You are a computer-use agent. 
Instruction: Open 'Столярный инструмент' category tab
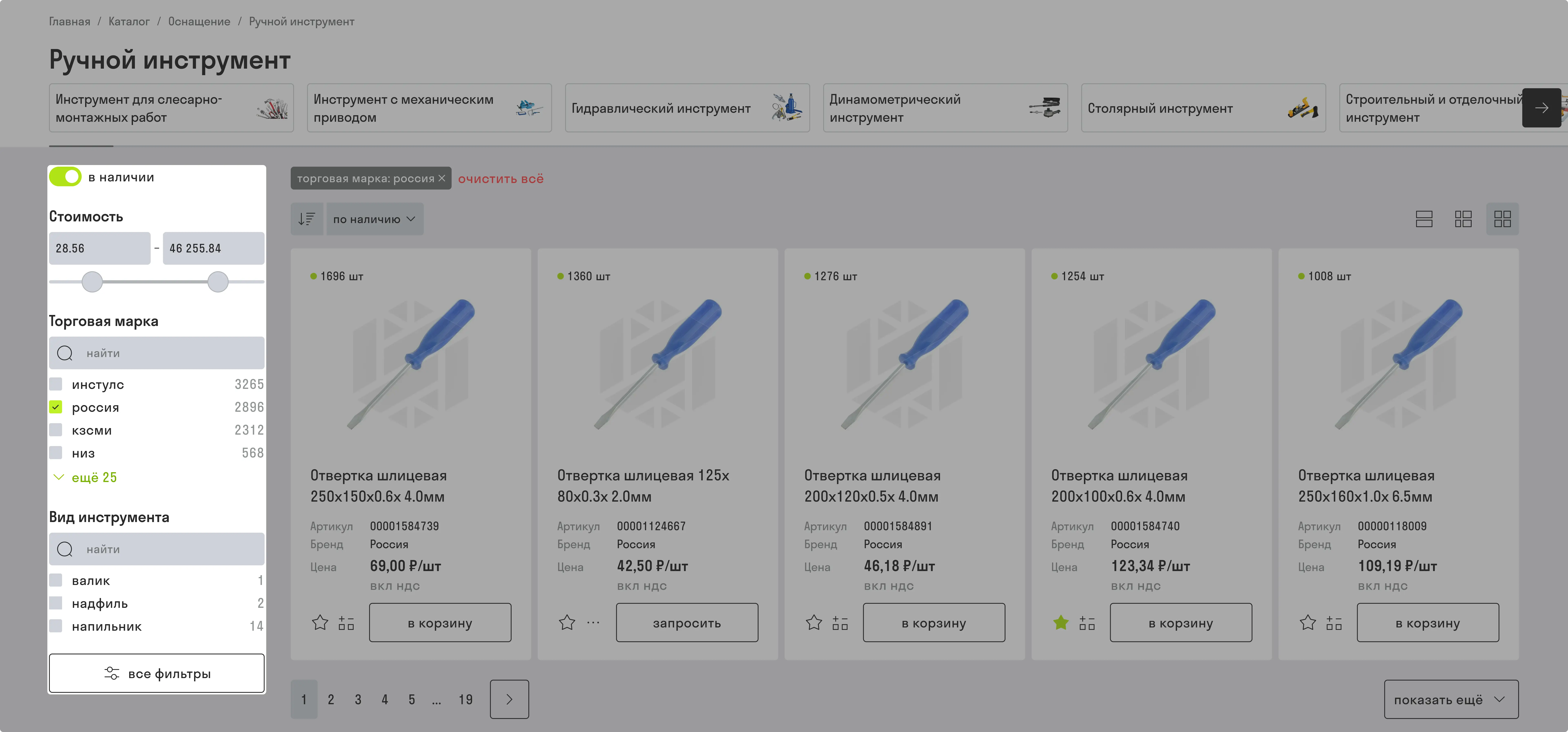click(x=1203, y=108)
